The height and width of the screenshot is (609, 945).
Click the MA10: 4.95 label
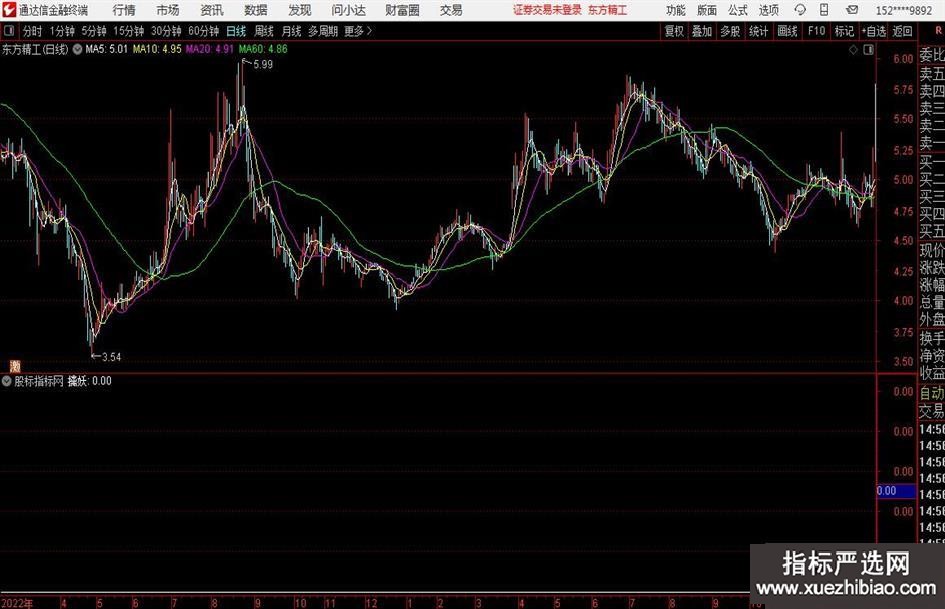coord(157,49)
